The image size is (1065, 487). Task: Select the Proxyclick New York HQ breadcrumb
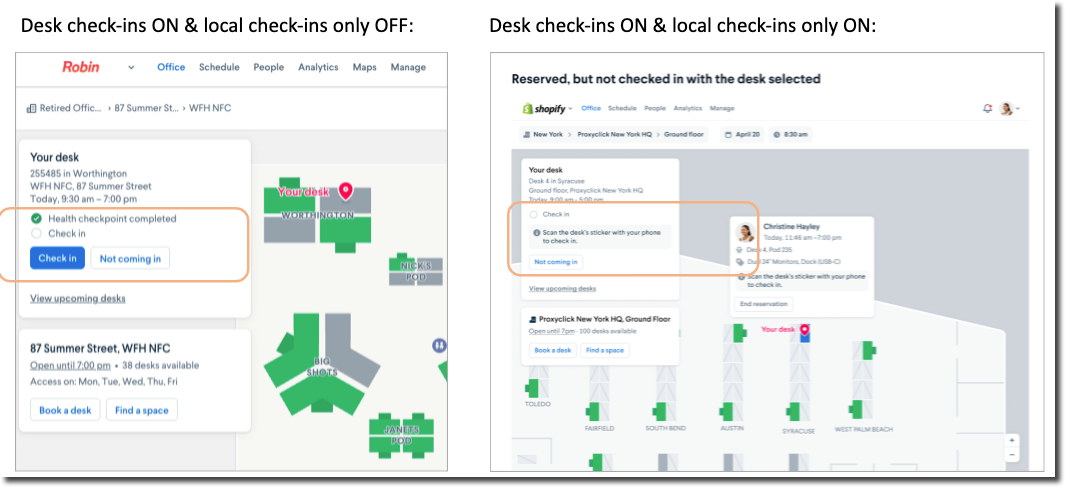tap(614, 134)
